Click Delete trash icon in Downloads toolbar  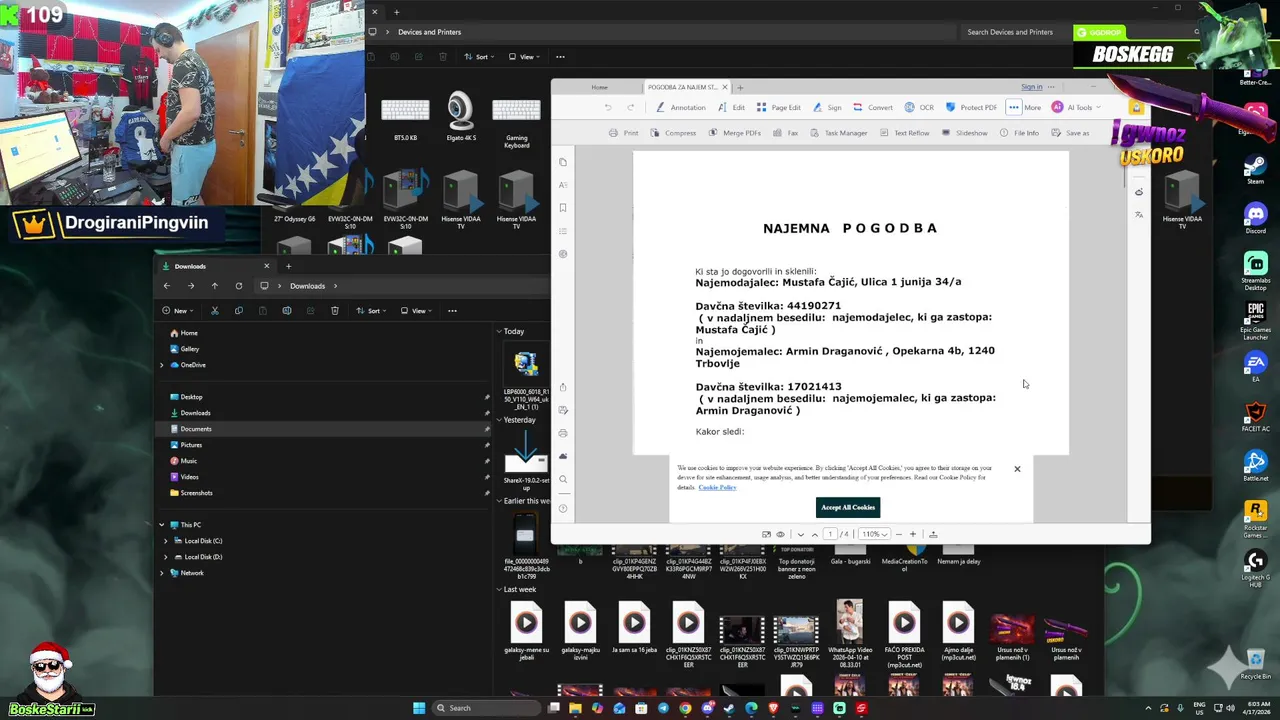pyautogui.click(x=335, y=310)
